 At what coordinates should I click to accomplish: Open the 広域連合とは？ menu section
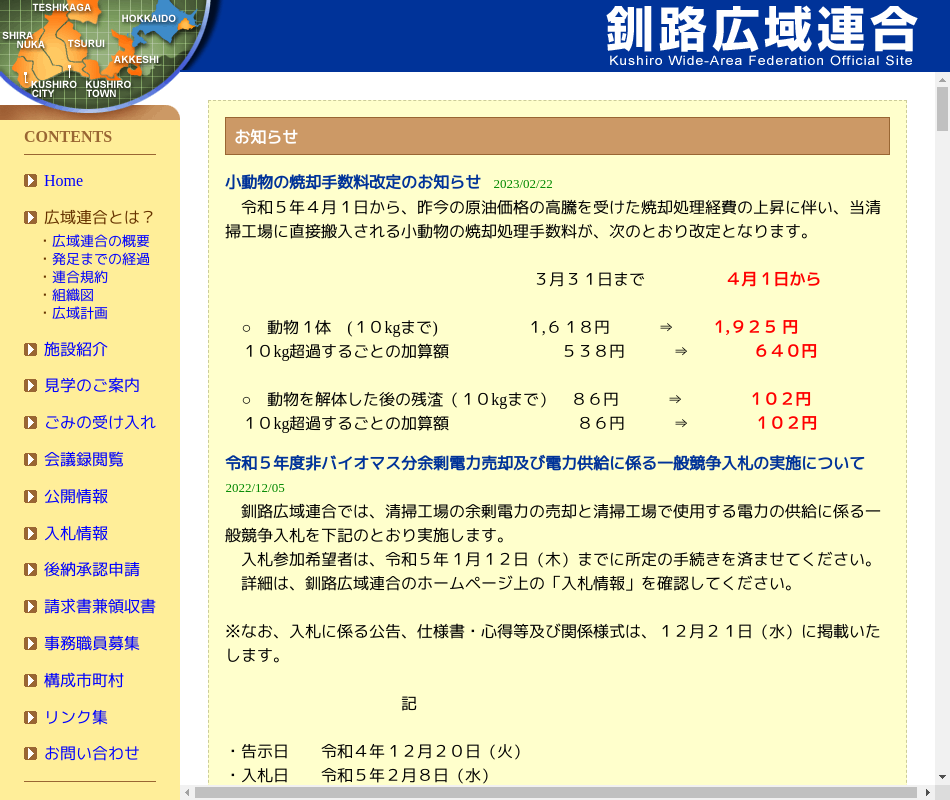pyautogui.click(x=99, y=217)
